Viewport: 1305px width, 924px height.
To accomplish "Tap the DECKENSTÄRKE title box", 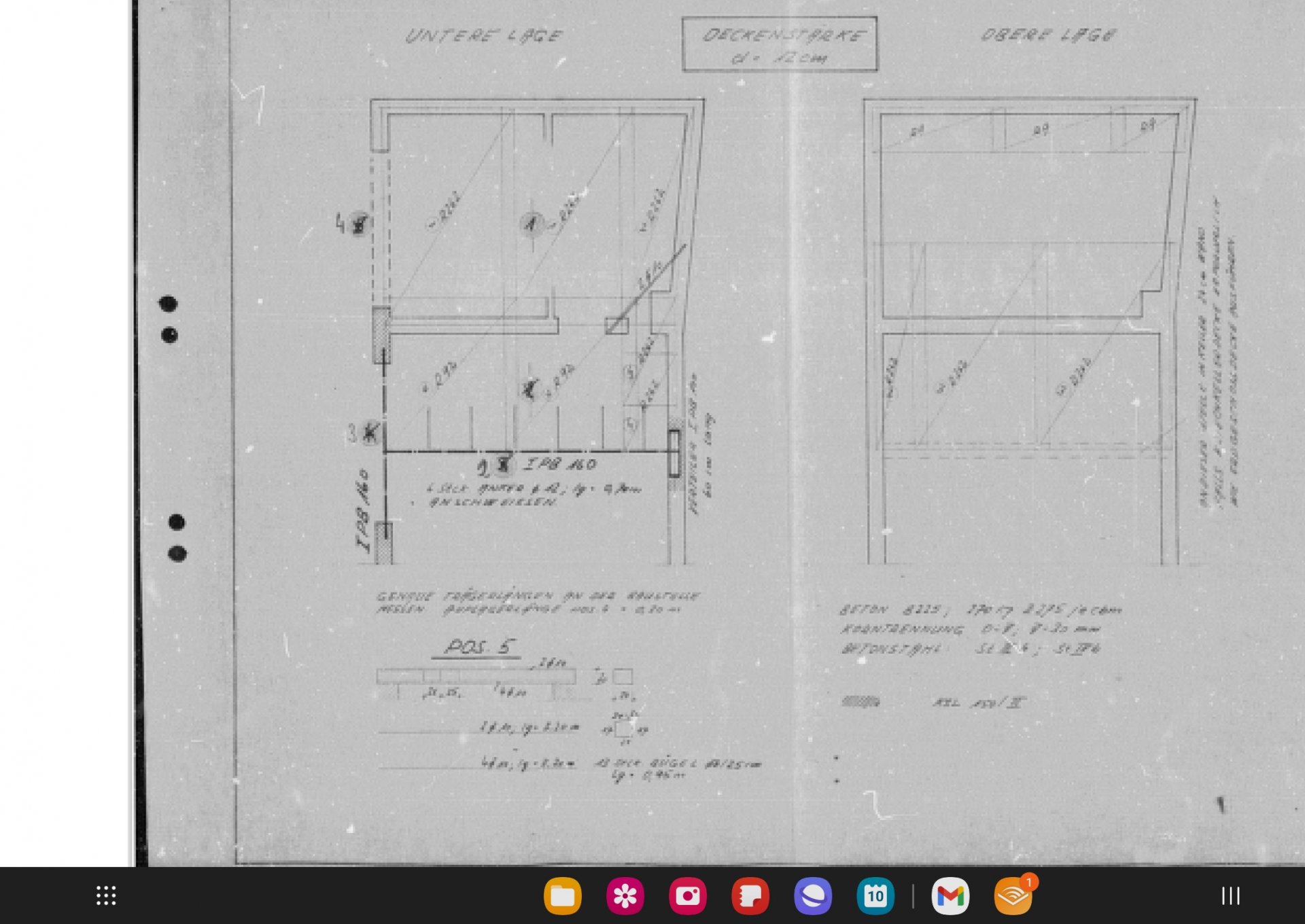I will pyautogui.click(x=779, y=44).
